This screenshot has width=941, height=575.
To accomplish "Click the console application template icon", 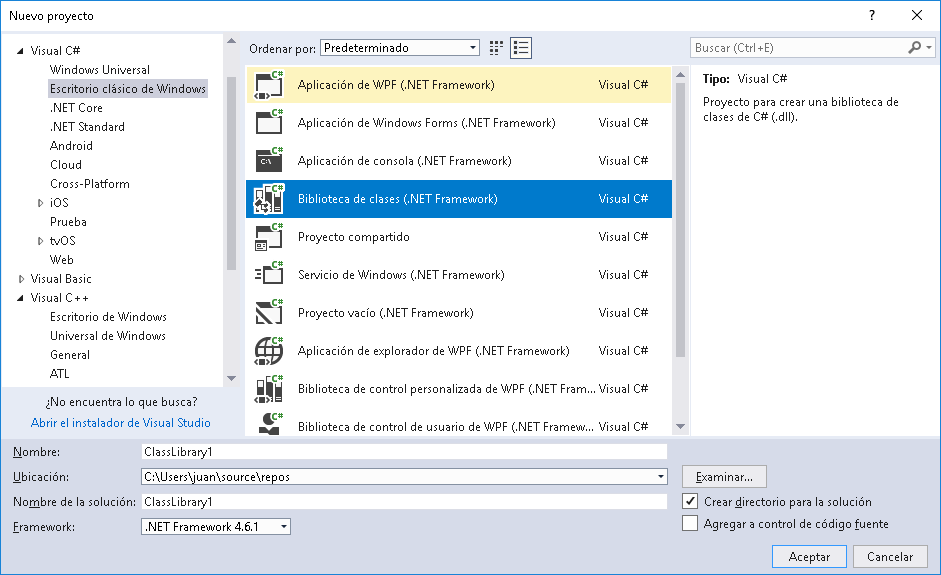I will [x=269, y=161].
